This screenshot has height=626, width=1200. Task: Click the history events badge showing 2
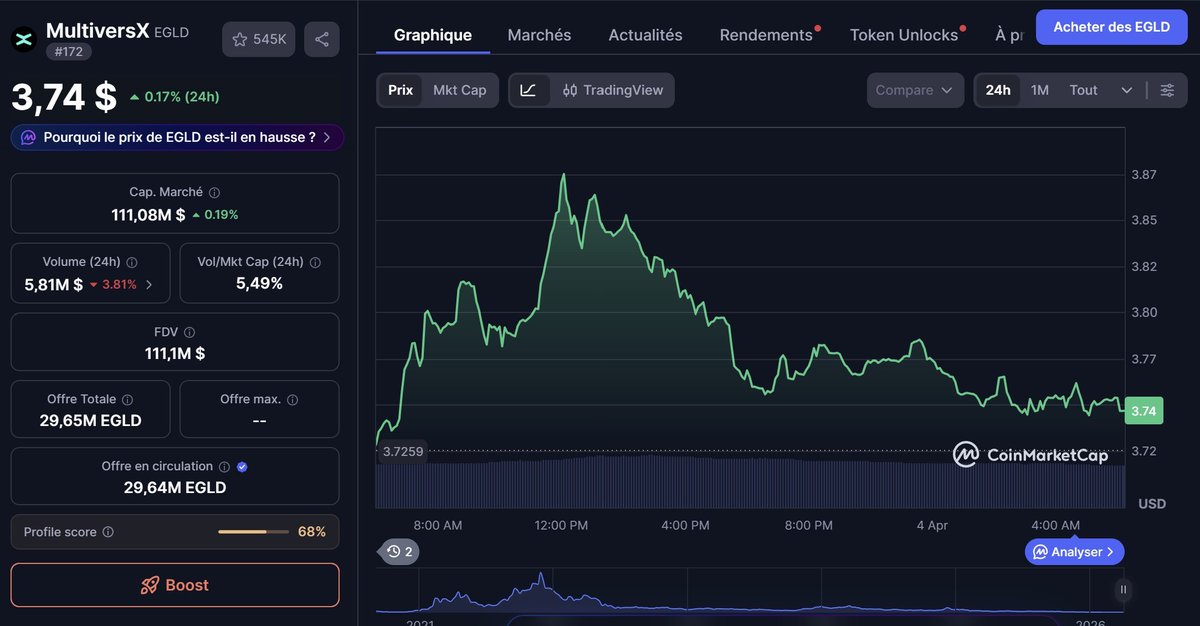click(399, 551)
